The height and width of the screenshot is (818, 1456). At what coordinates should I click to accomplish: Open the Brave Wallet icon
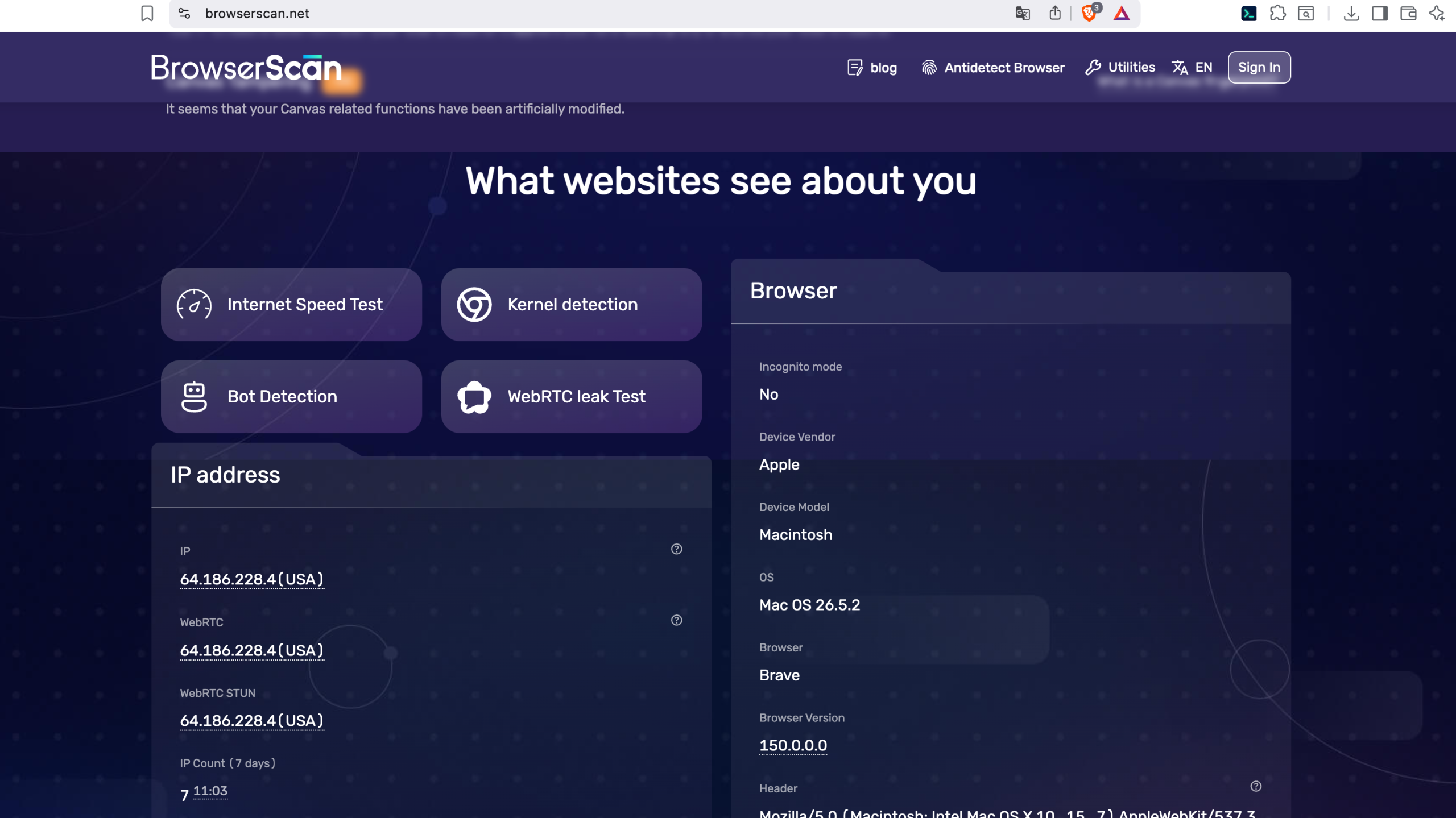click(x=1408, y=13)
